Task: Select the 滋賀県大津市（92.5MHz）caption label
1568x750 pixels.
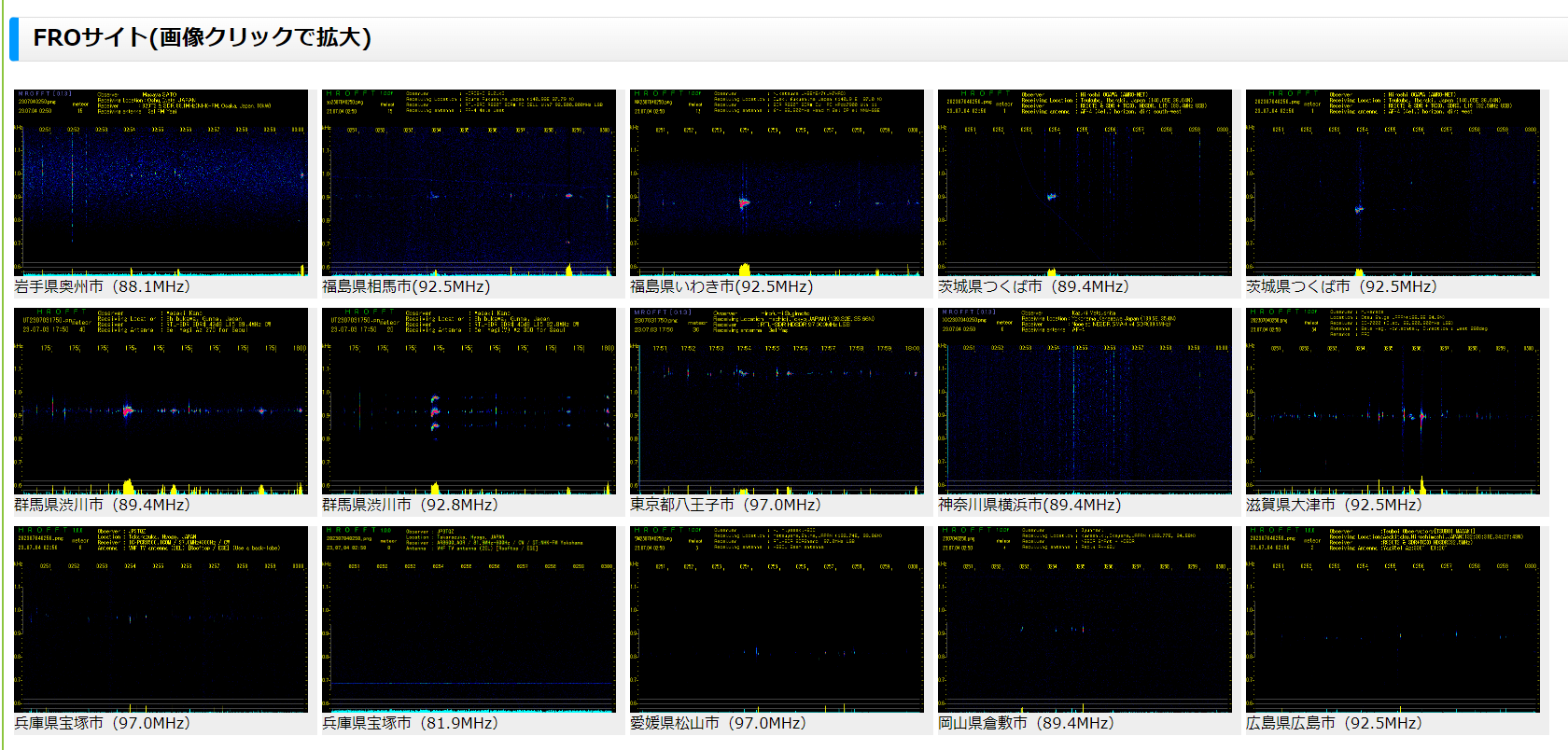Action: pos(1334,505)
